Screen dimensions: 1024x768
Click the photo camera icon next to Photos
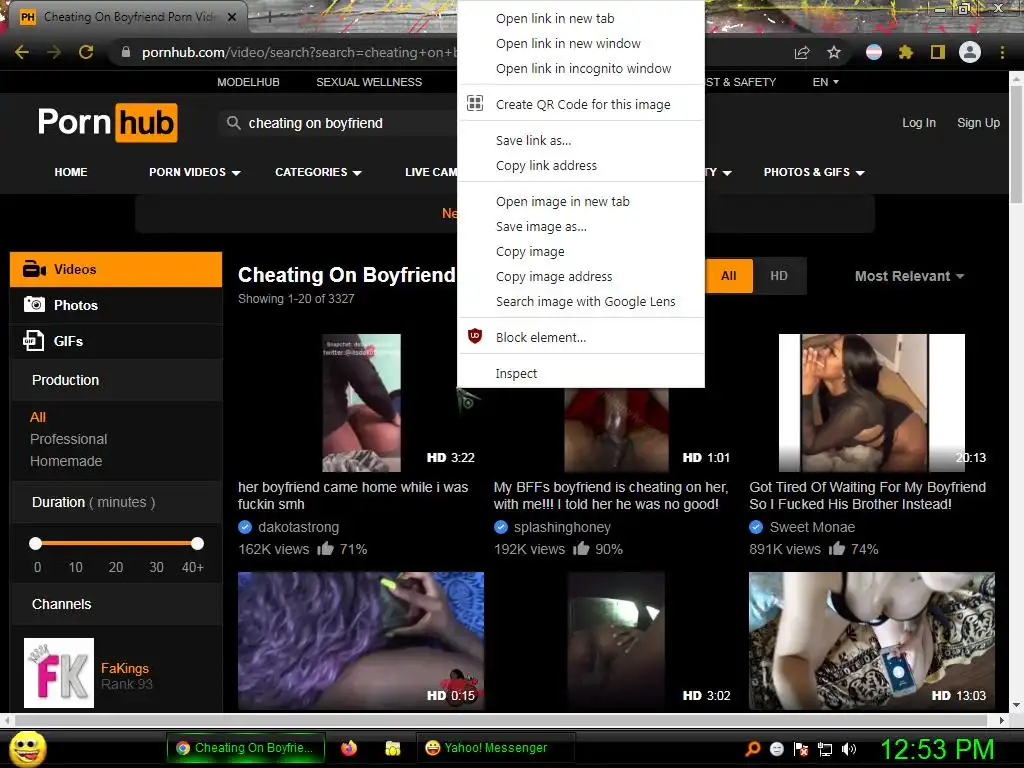tap(34, 304)
